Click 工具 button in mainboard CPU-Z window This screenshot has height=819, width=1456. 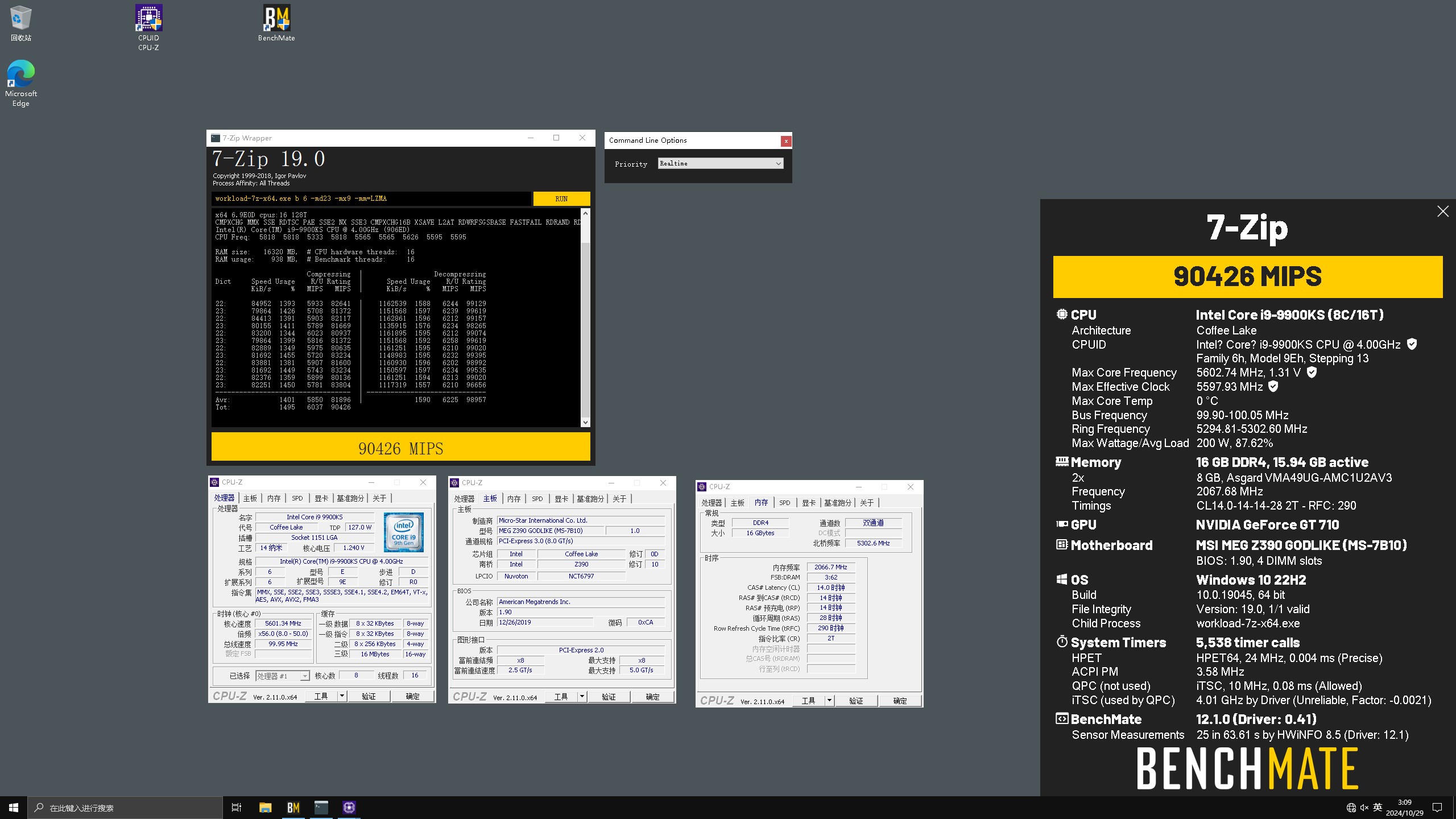click(x=561, y=697)
